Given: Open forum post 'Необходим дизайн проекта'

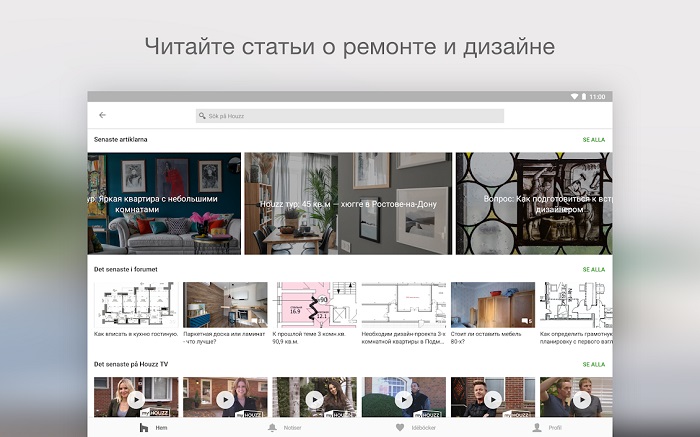Looking at the screenshot, I should [x=404, y=313].
